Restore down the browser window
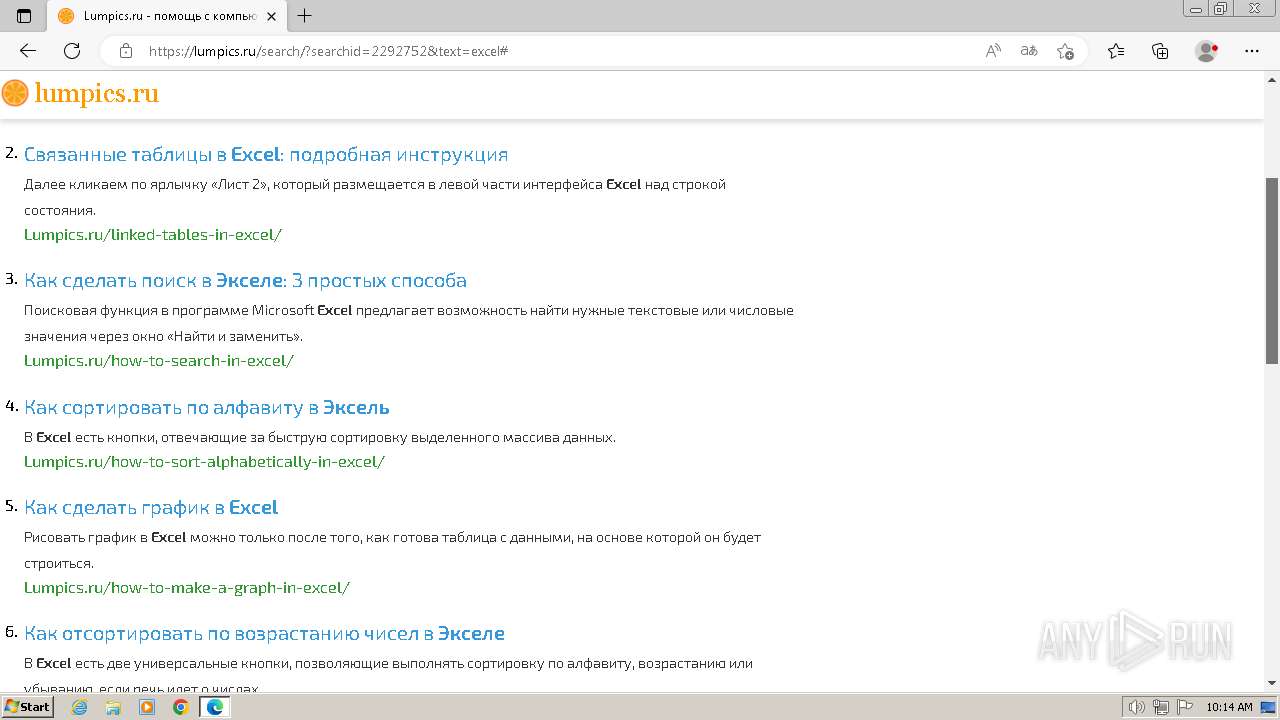The width and height of the screenshot is (1280, 720). point(1220,9)
